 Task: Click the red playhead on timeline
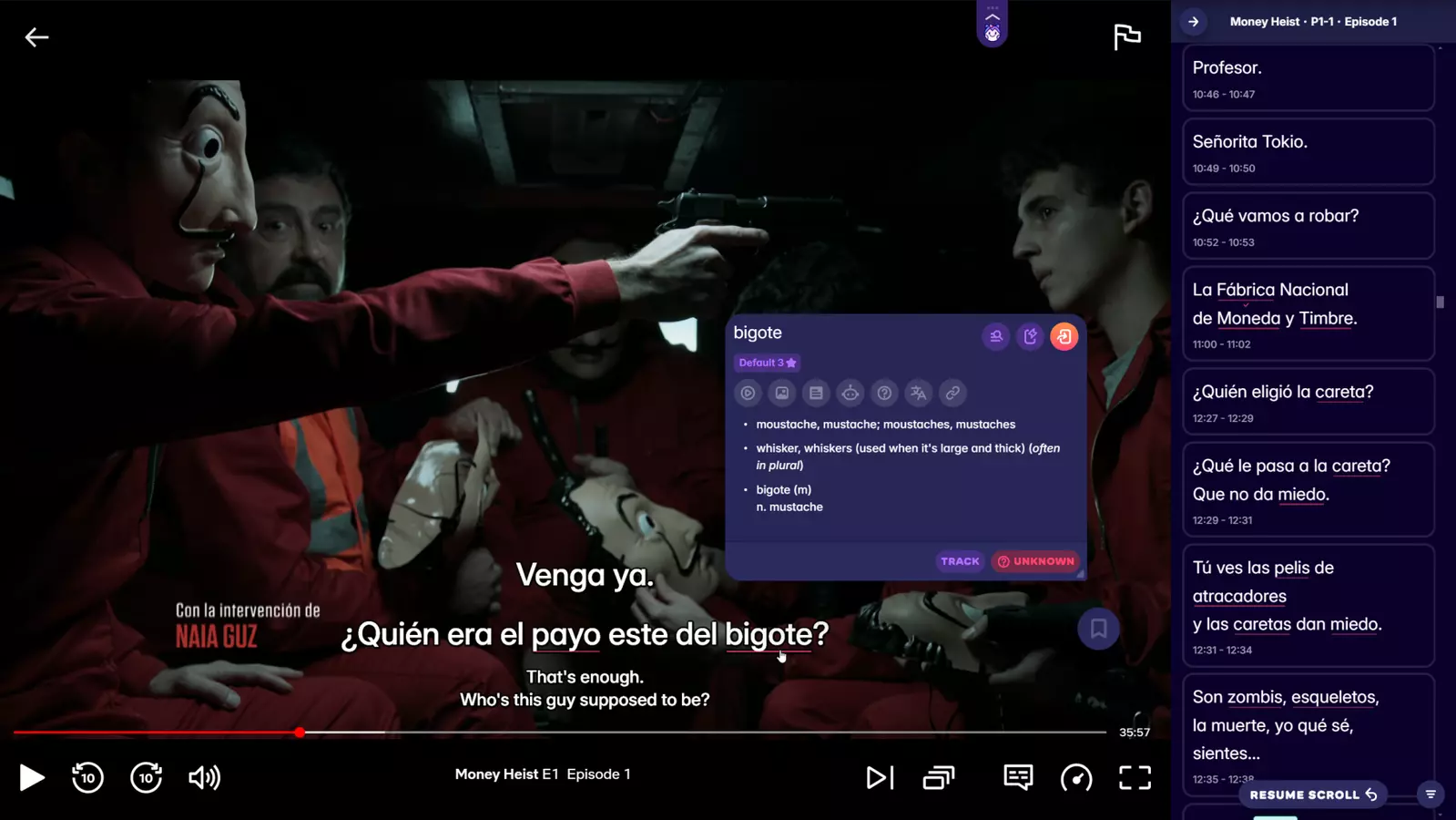click(x=300, y=732)
